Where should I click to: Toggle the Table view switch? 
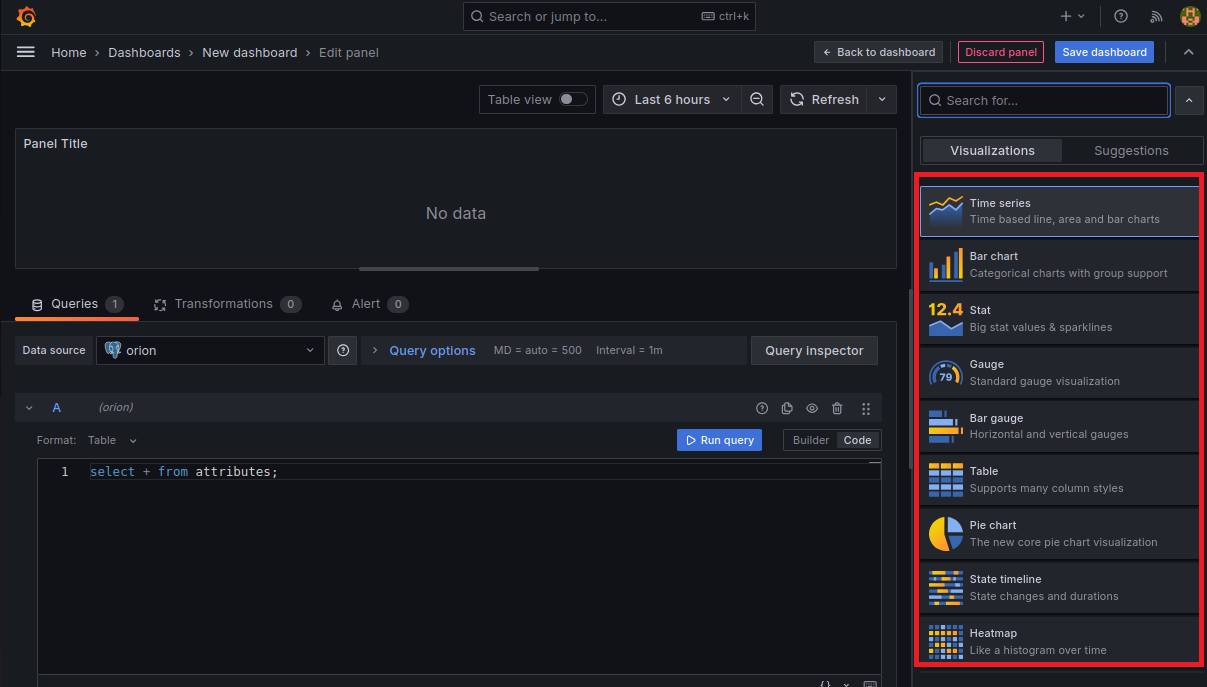[x=573, y=99]
